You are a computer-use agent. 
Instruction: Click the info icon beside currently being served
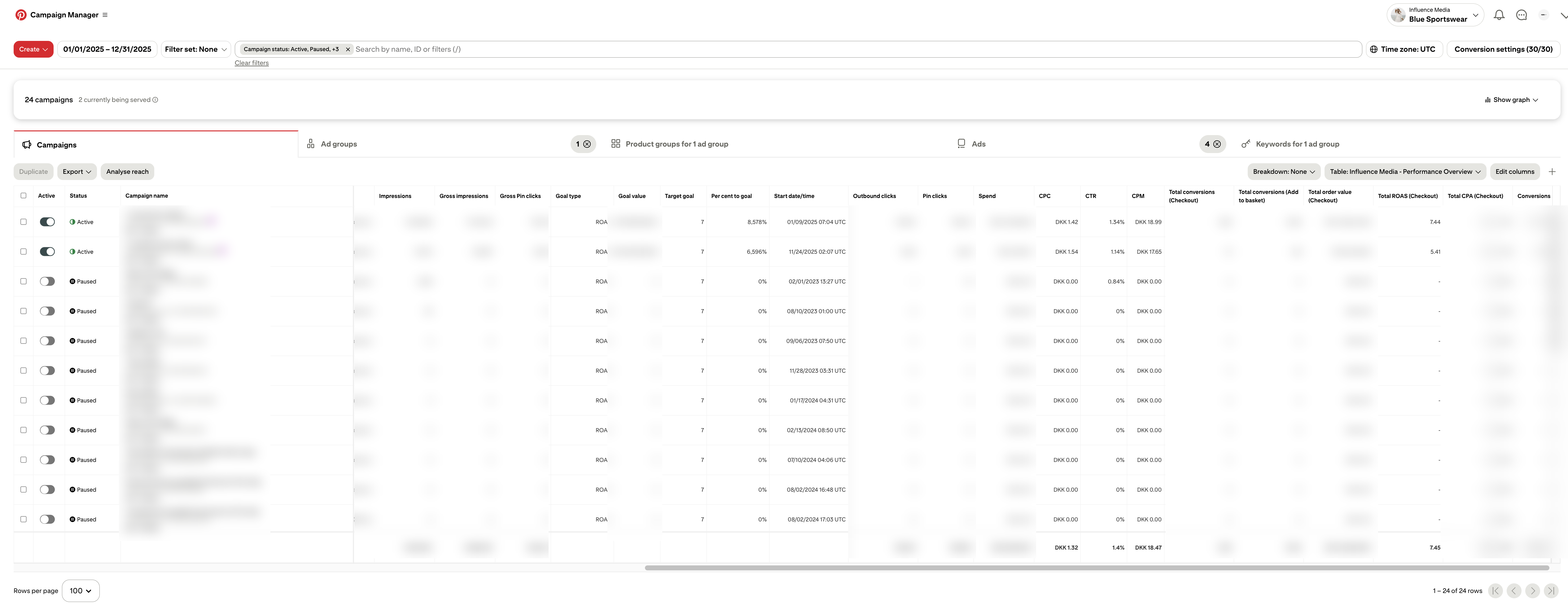(x=155, y=100)
